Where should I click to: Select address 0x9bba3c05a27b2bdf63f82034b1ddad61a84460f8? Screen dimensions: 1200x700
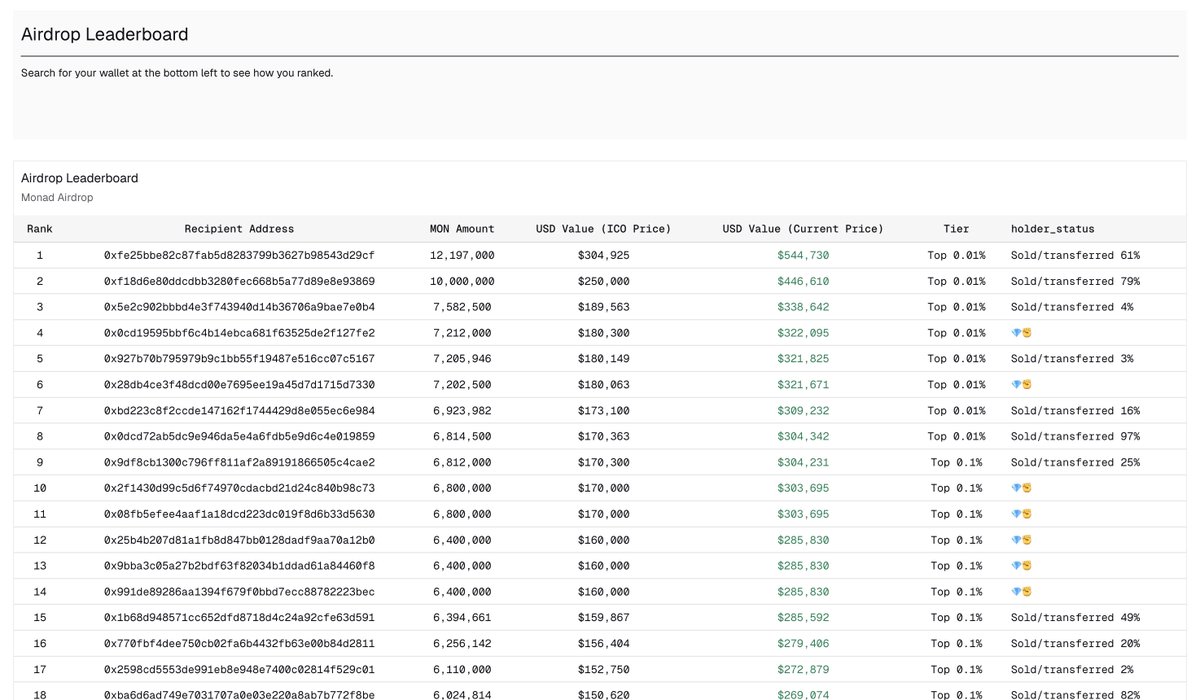click(x=239, y=566)
